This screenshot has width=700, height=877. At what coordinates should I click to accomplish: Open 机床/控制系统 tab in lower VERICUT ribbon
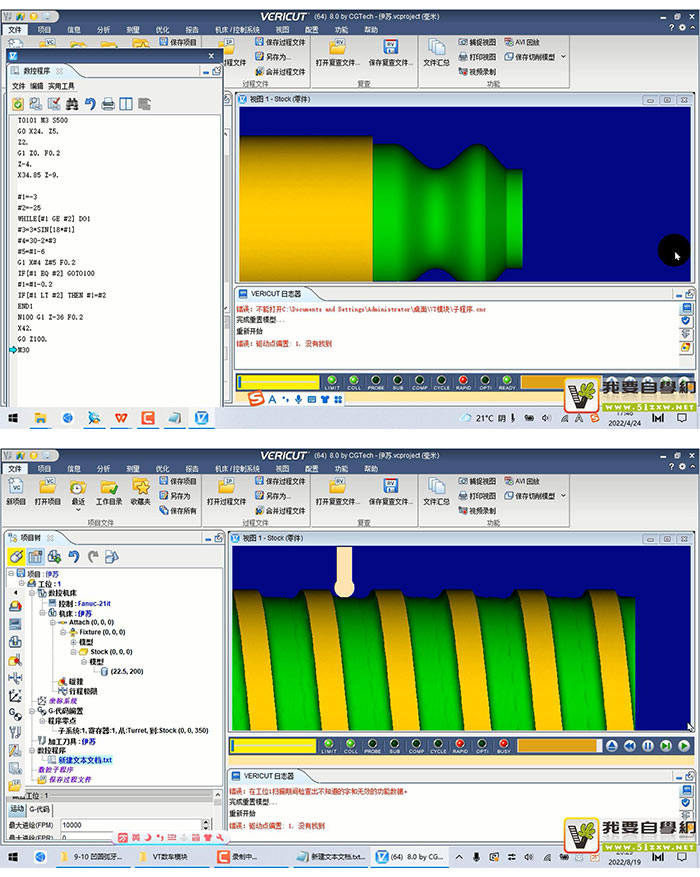237,469
